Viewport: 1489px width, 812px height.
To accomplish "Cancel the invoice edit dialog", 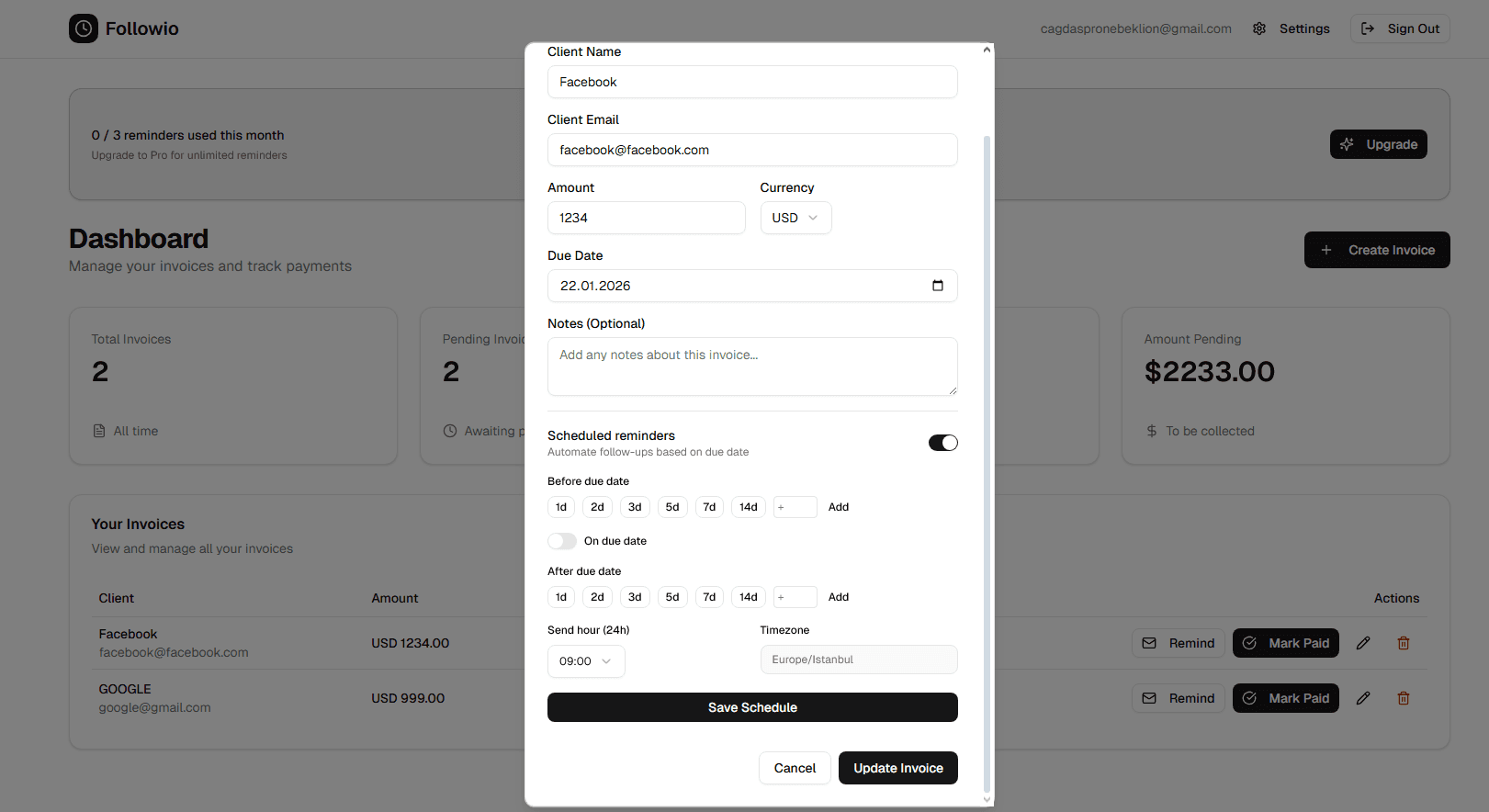I will coord(795,768).
